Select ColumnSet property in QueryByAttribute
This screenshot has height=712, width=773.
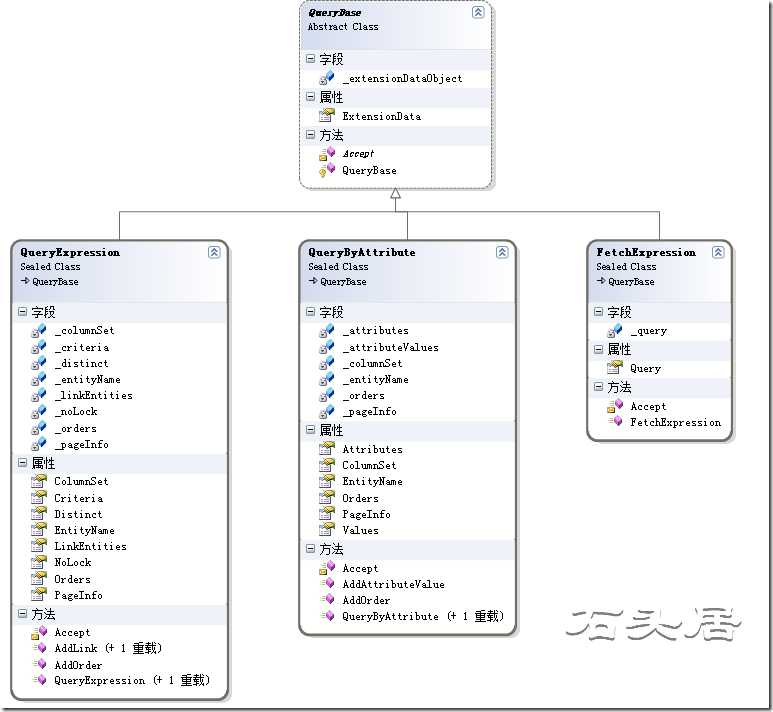click(369, 465)
